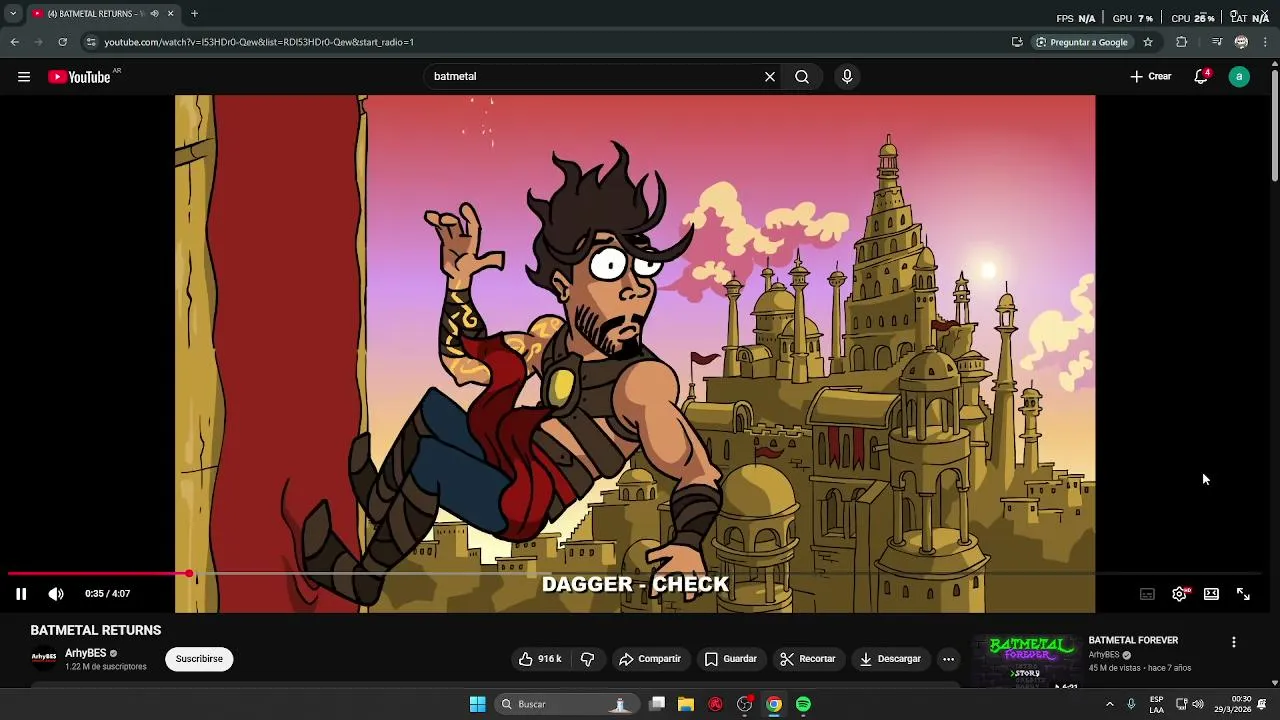Like the video with 916 k
The image size is (1280, 720).
(540, 659)
